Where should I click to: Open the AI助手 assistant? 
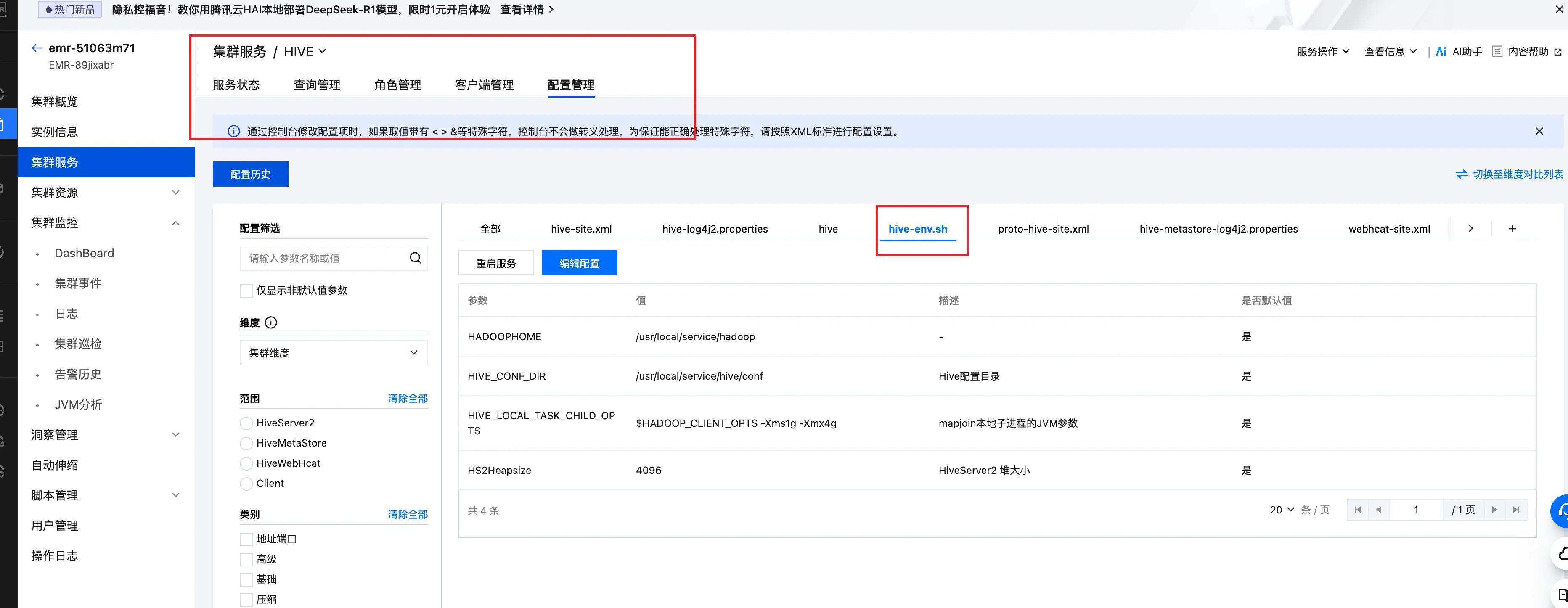click(1458, 51)
